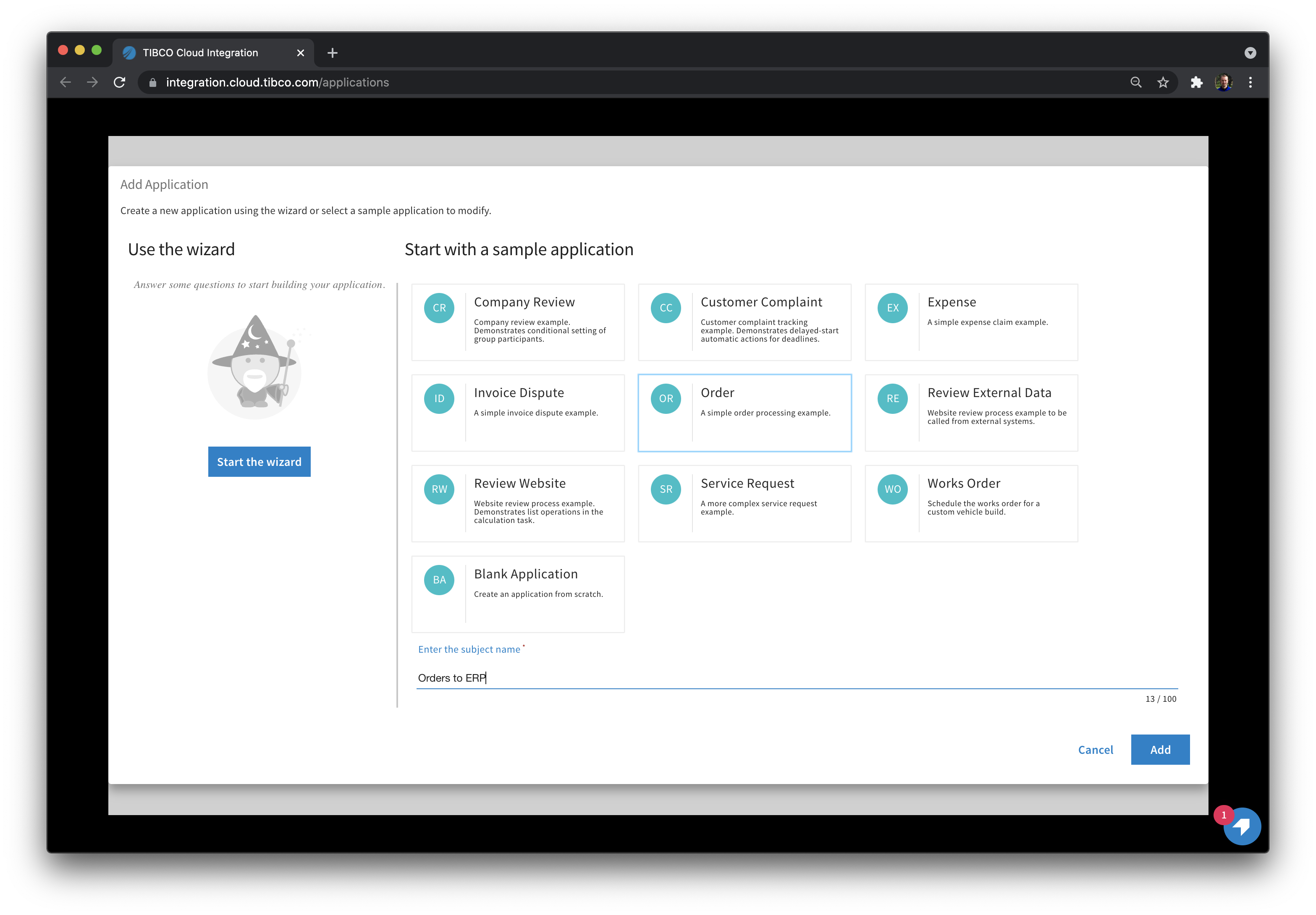Select the Order sample application icon

[665, 398]
